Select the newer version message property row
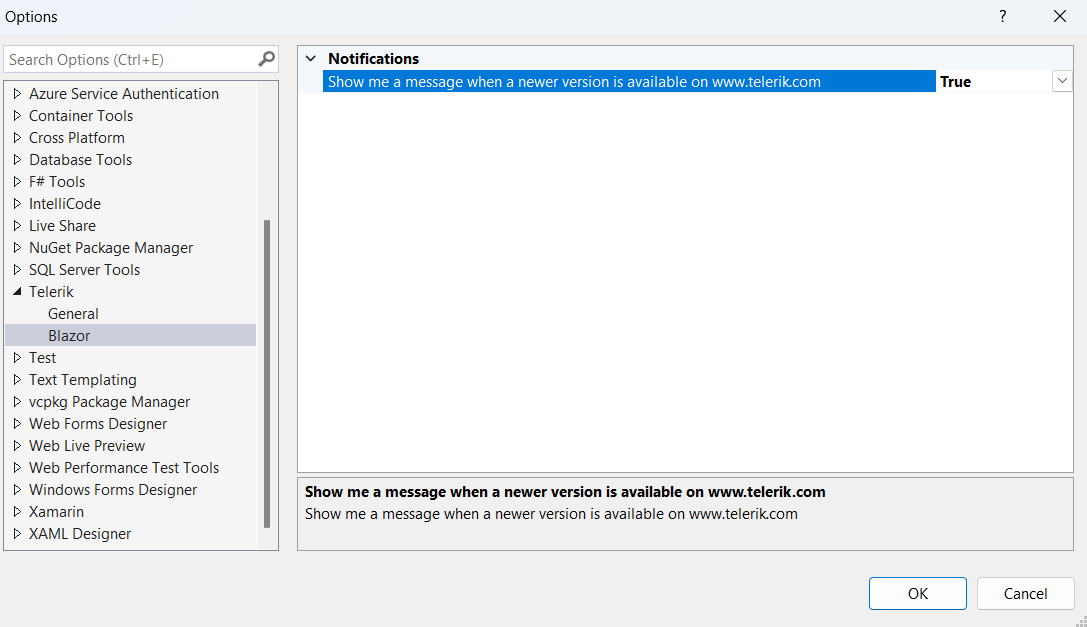Viewport: 1087px width, 627px height. 629,81
